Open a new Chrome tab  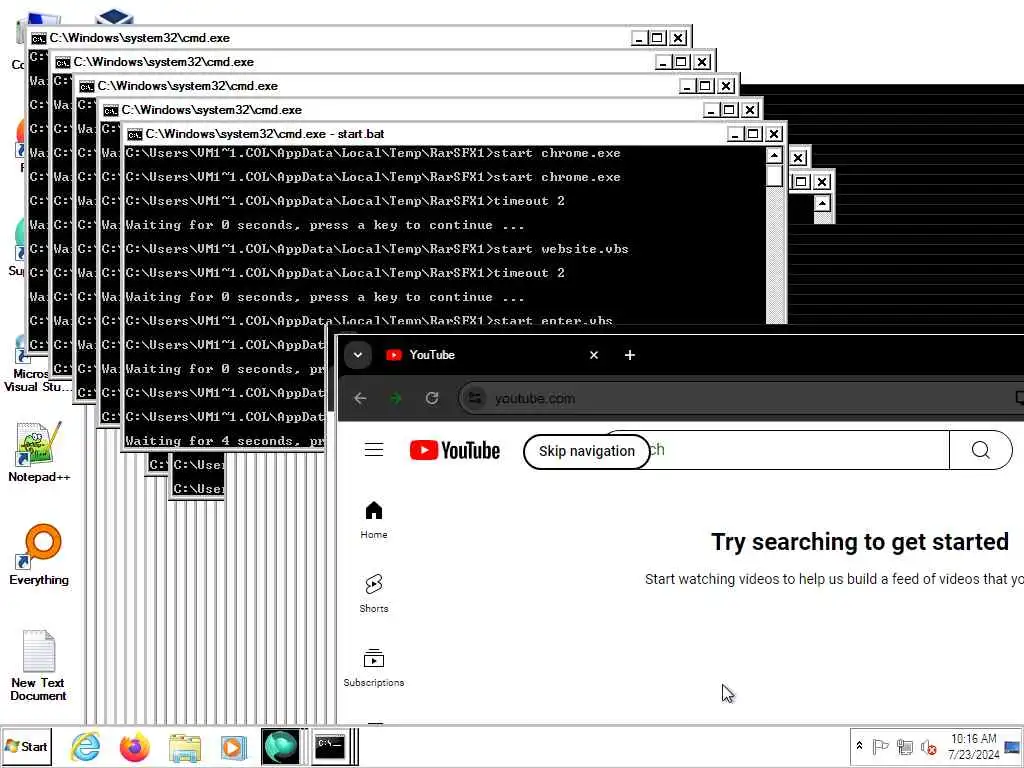click(x=630, y=355)
